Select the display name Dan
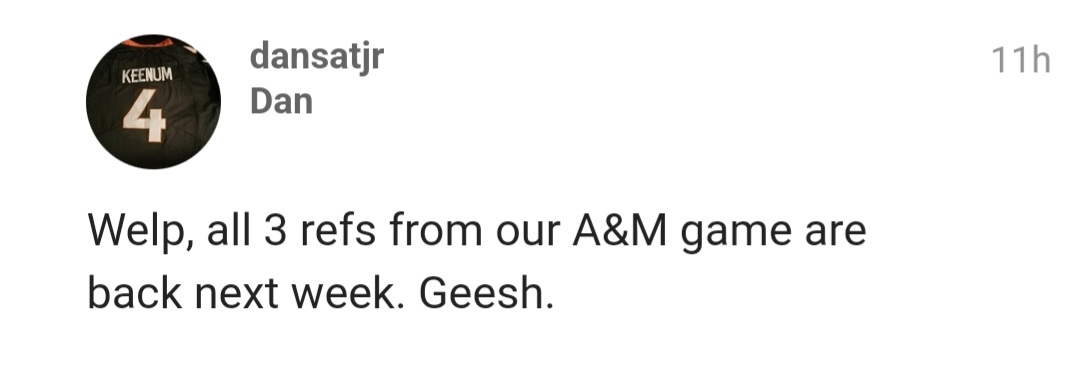This screenshot has width=1077, height=369. click(282, 102)
